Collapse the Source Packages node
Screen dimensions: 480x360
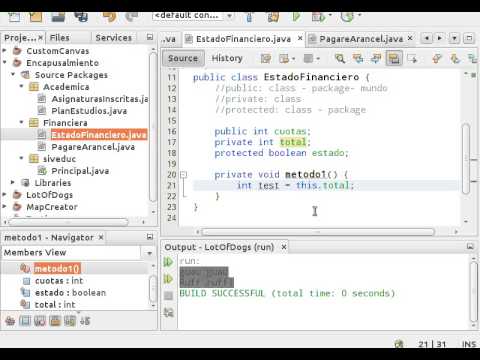click(x=13, y=75)
